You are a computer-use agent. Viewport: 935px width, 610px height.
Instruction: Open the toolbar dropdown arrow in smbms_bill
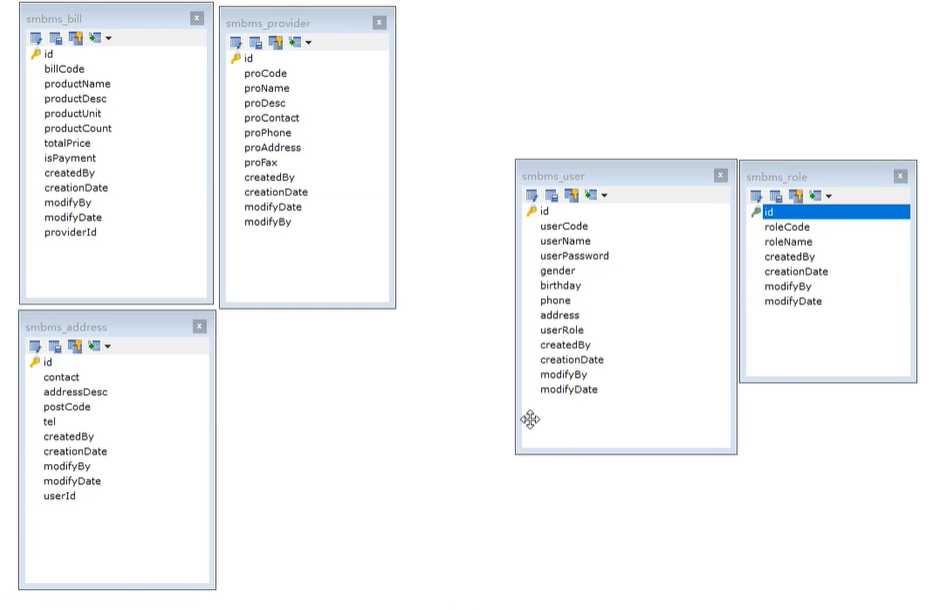click(x=109, y=38)
